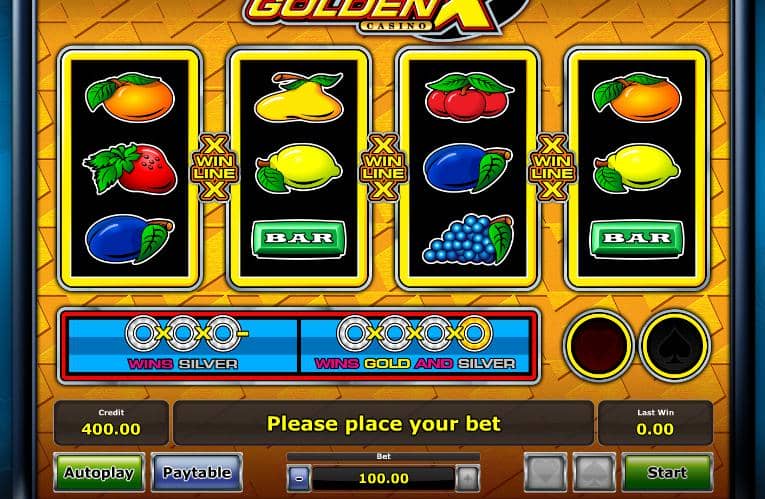This screenshot has width=765, height=499.
Task: Click the plum symbol on first reel
Action: tap(129, 239)
